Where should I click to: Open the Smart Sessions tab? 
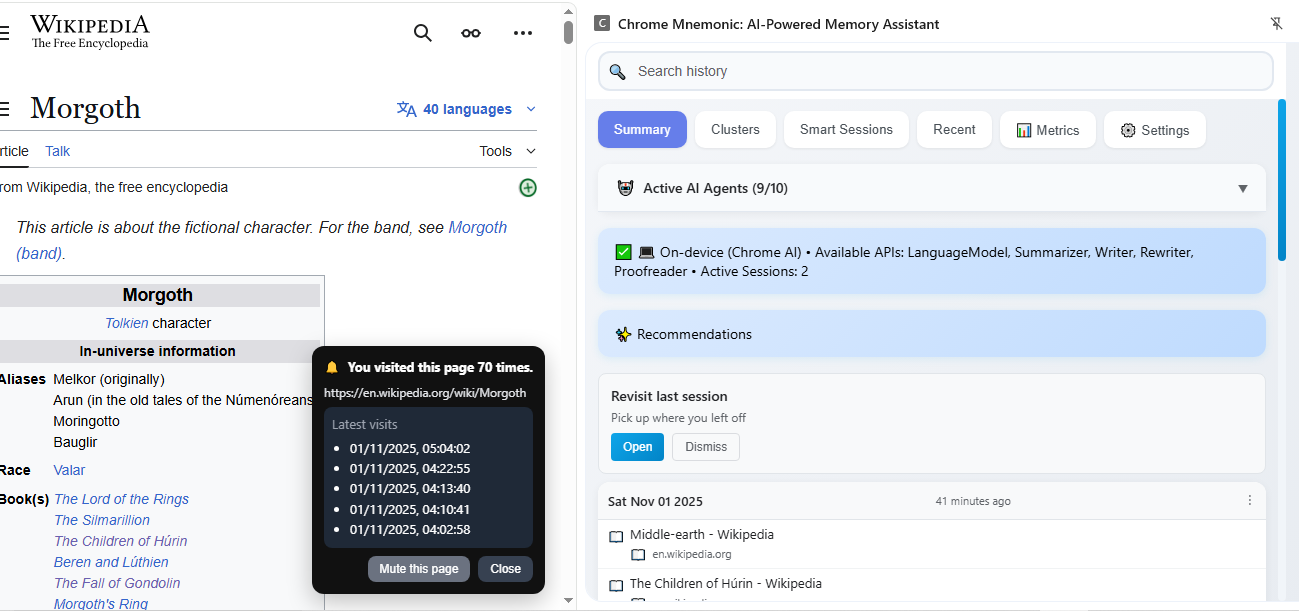tap(846, 130)
